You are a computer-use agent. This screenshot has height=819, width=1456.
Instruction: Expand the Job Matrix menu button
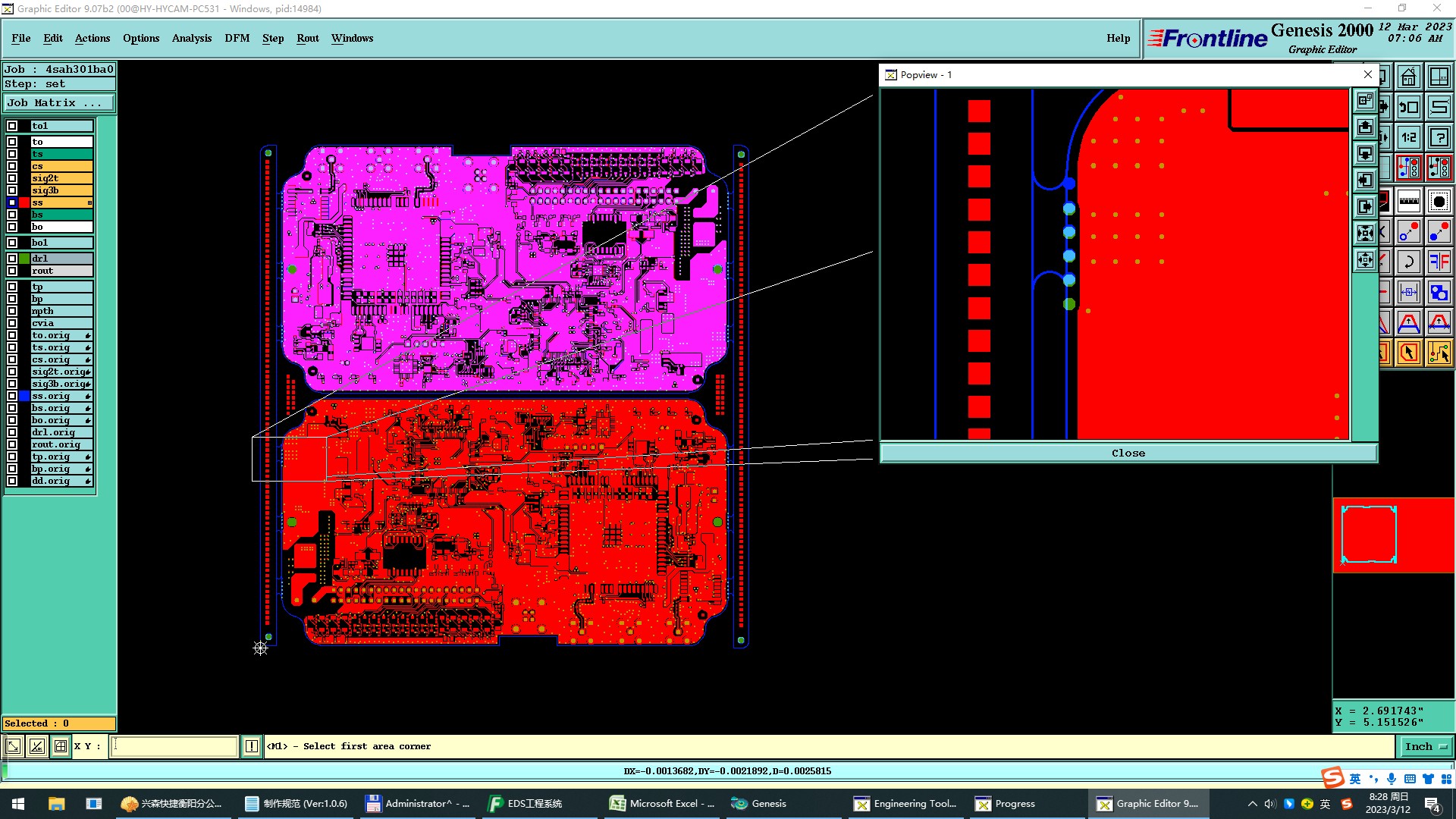[59, 103]
